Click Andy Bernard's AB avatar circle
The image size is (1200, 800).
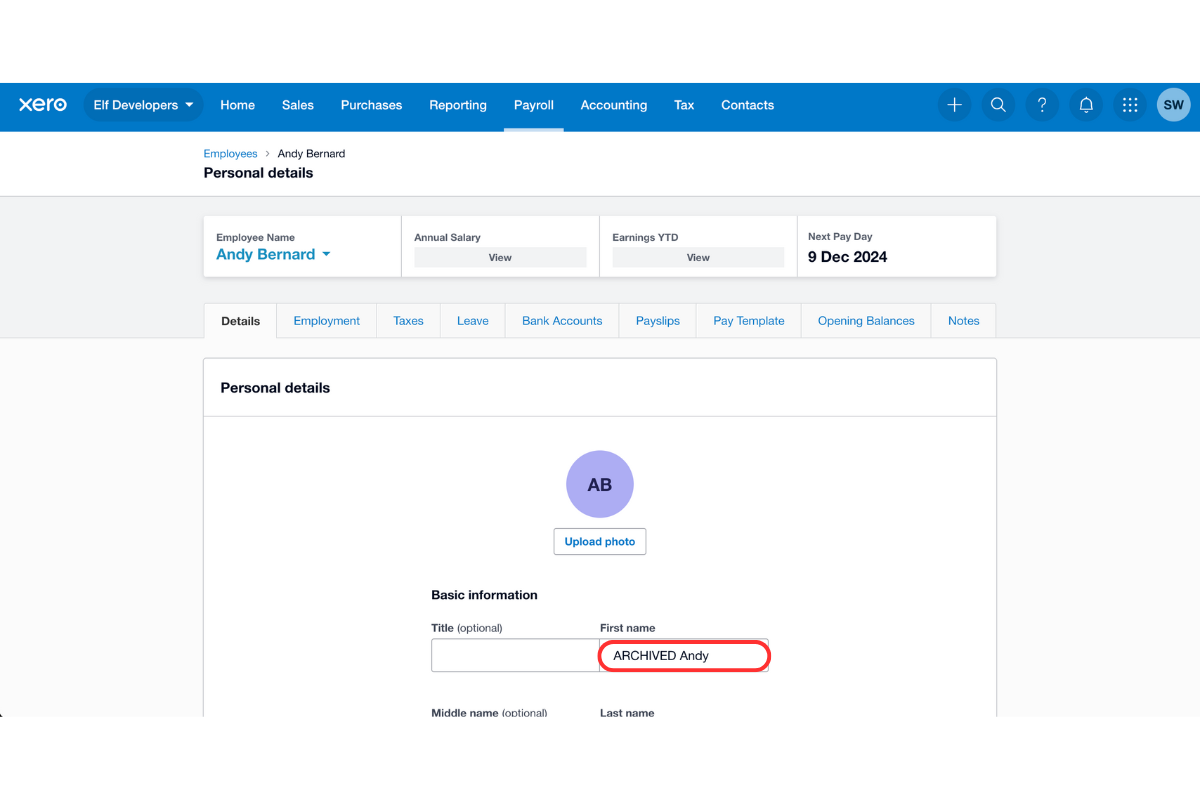(x=600, y=484)
